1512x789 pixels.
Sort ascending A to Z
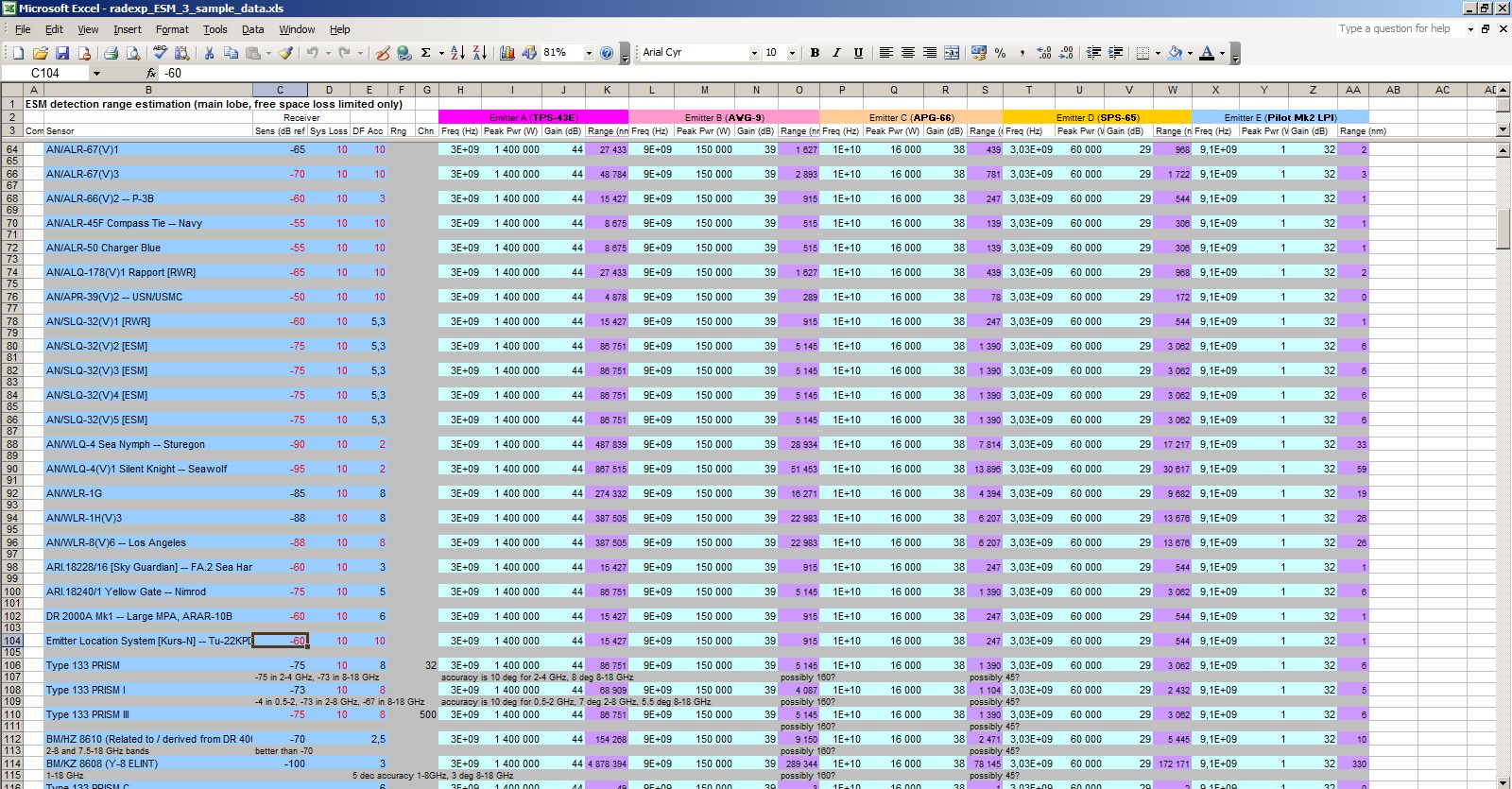(x=457, y=53)
